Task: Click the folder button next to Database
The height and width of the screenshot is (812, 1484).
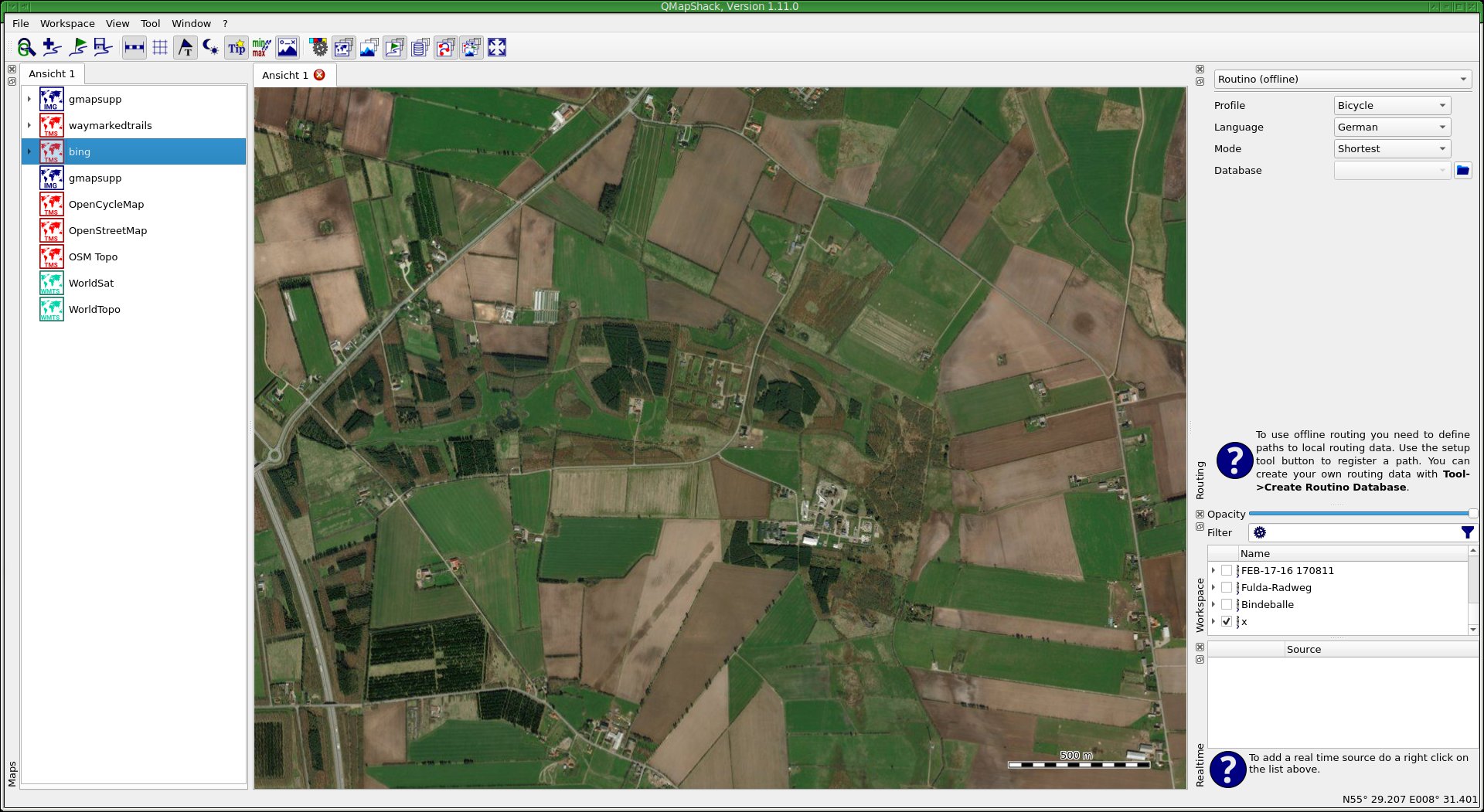Action: (1463, 171)
